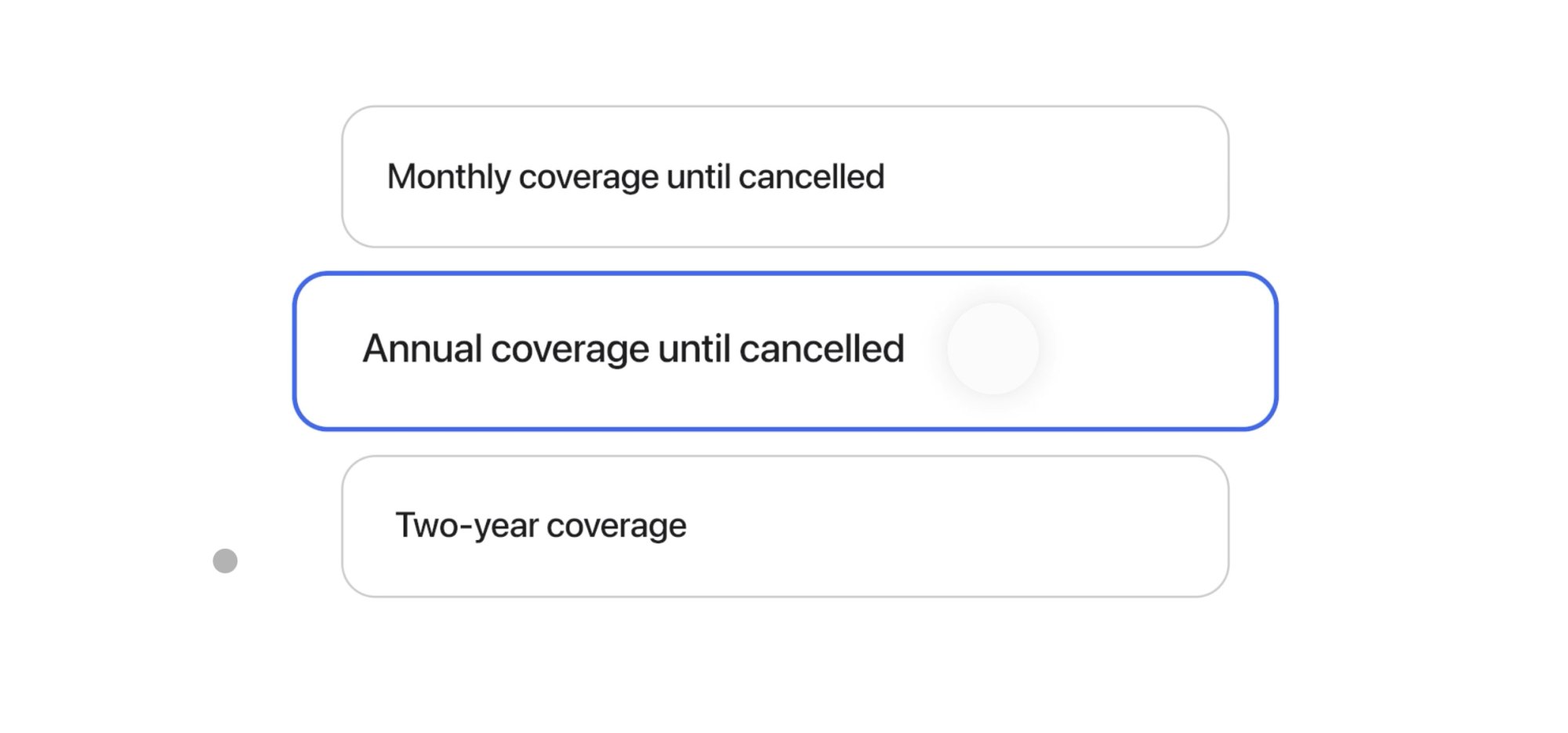Image resolution: width=1568 pixels, height=733 pixels.
Task: Pick the Two-year coverage option
Action: coord(784,525)
